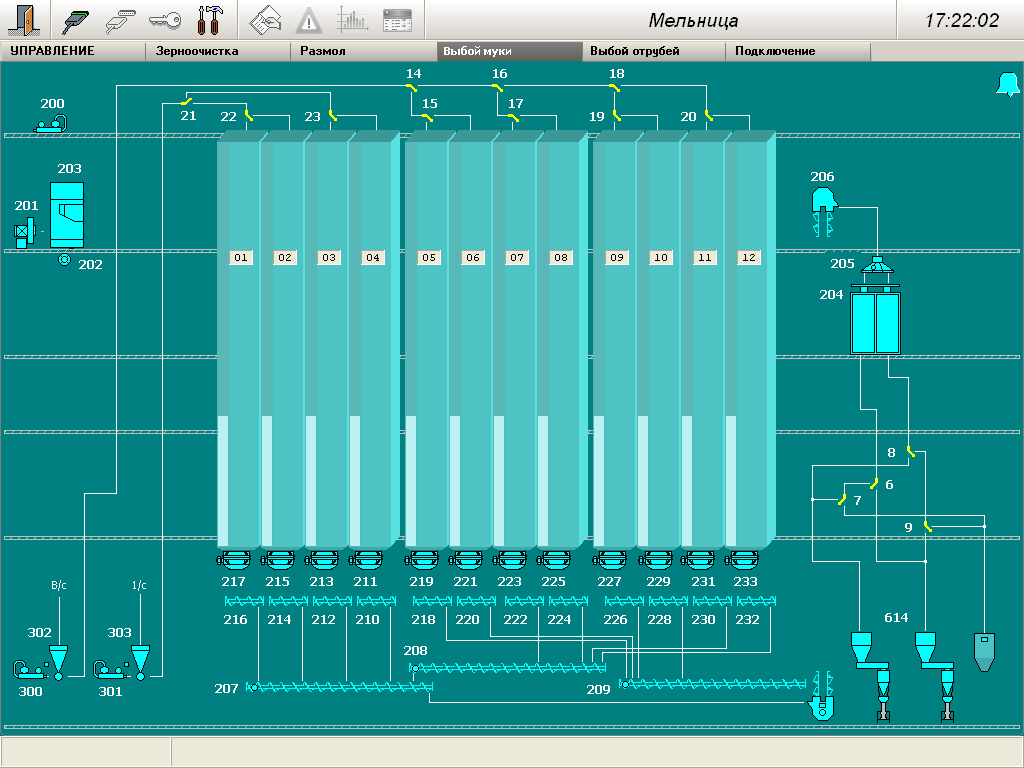Image resolution: width=1024 pixels, height=768 pixels.
Task: Click silo label 07
Action: click(x=517, y=258)
